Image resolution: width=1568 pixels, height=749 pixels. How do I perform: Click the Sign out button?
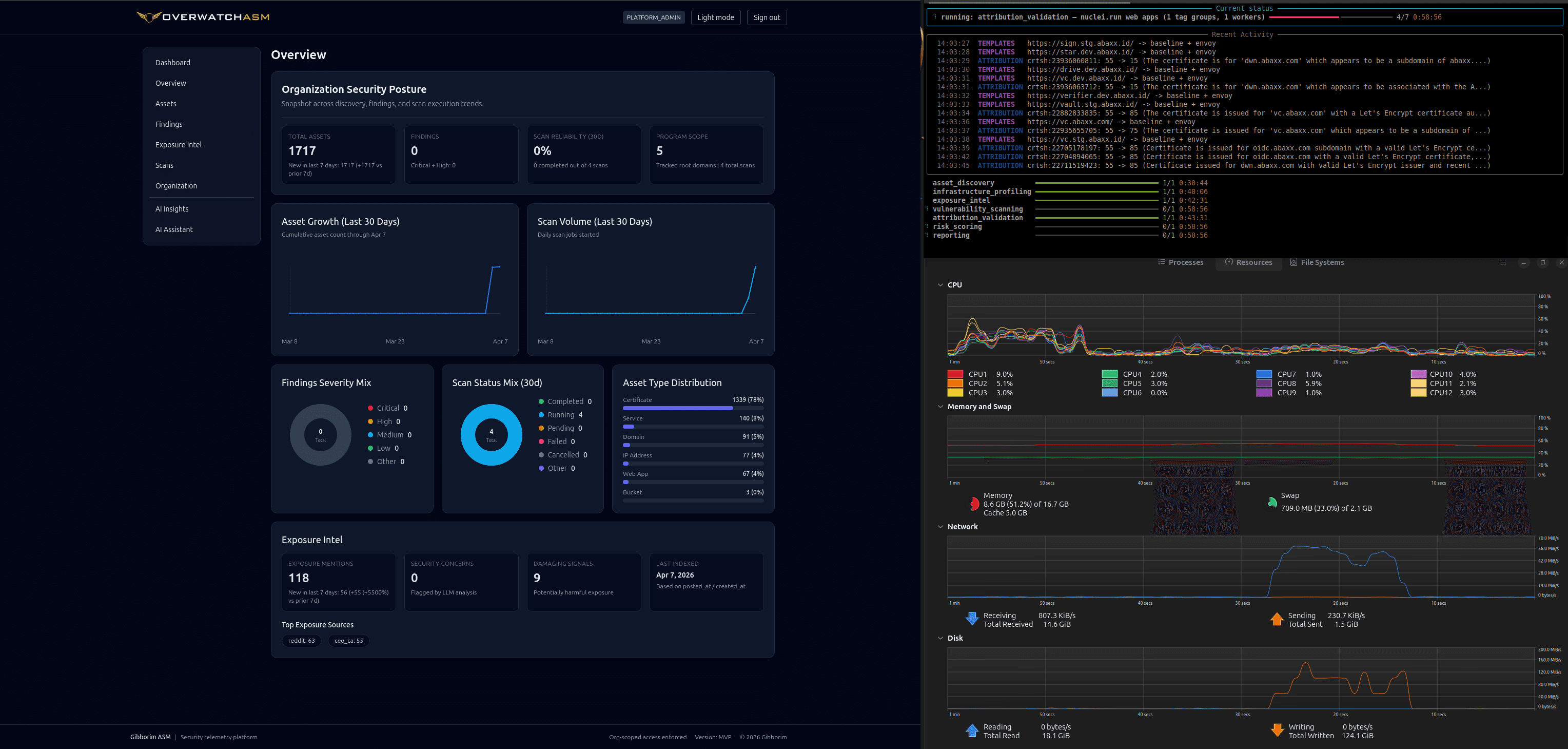tap(767, 17)
